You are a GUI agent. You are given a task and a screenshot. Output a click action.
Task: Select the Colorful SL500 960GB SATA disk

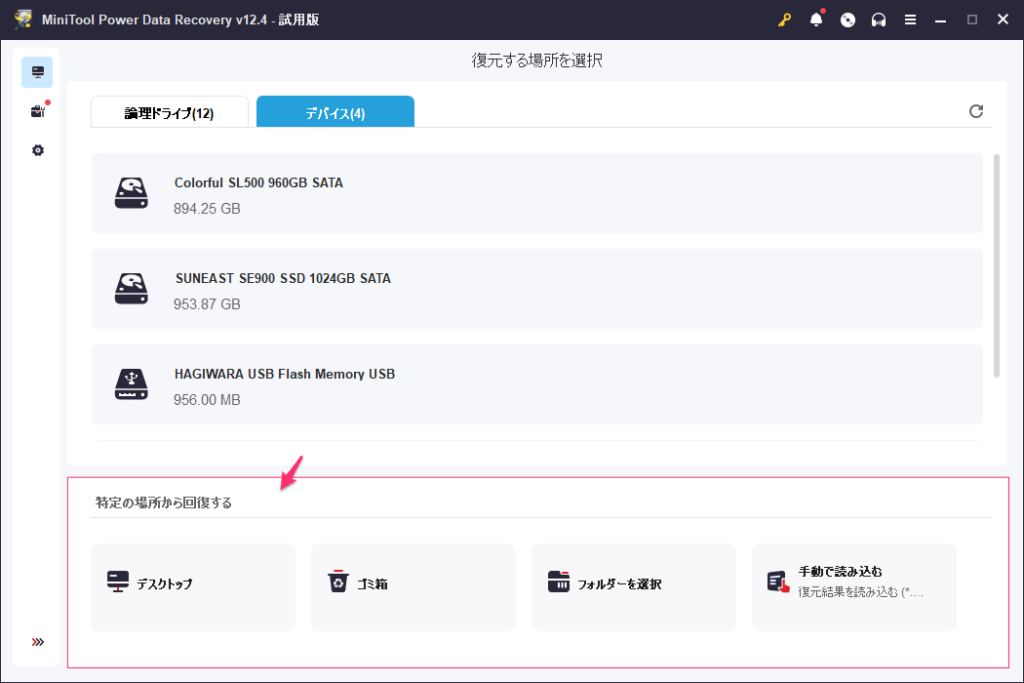click(x=536, y=193)
